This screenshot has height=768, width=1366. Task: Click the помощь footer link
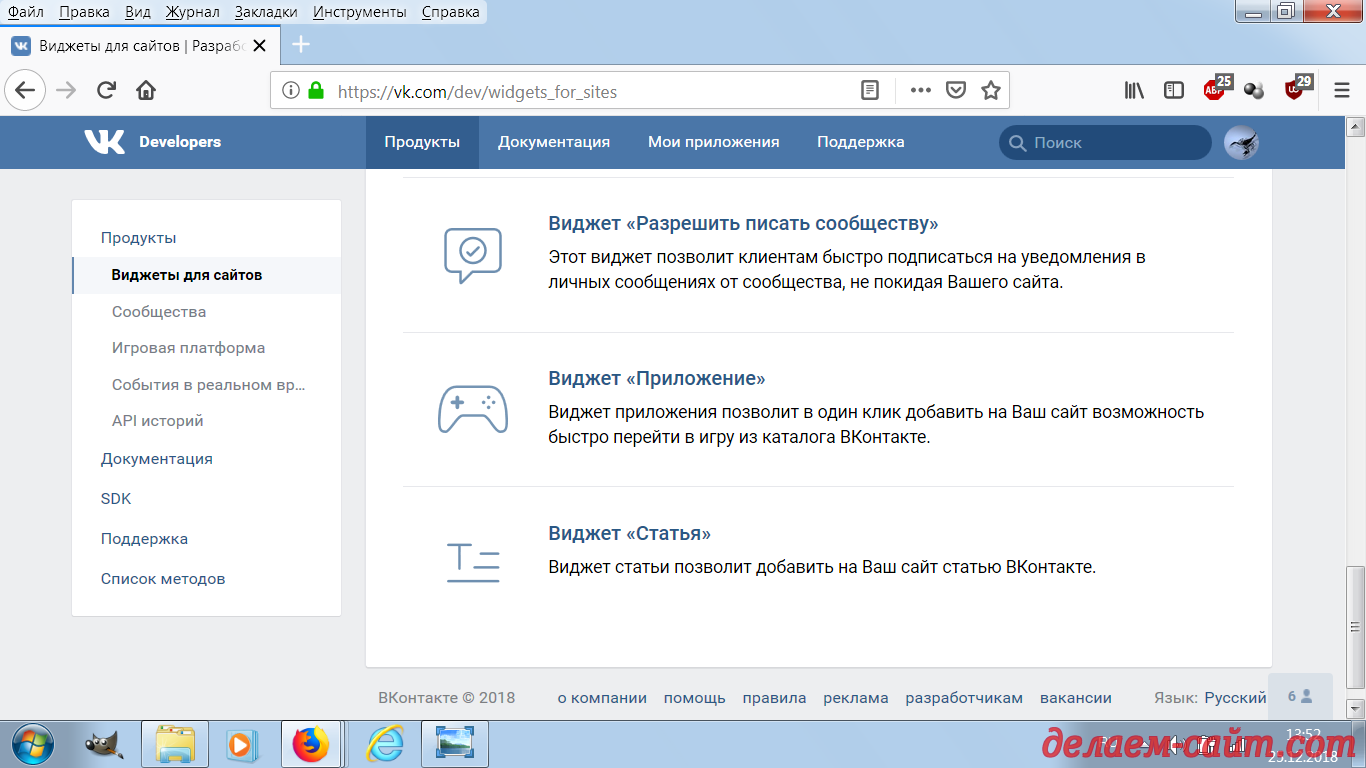[x=695, y=698]
